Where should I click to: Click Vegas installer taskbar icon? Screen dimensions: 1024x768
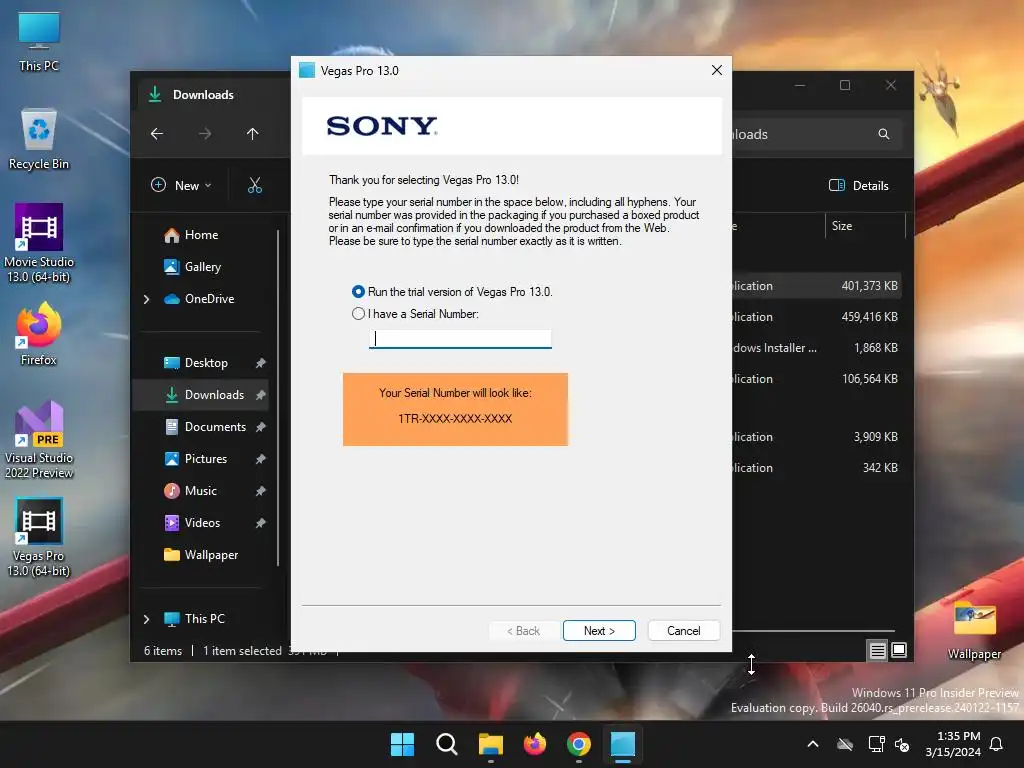pyautogui.click(x=622, y=744)
